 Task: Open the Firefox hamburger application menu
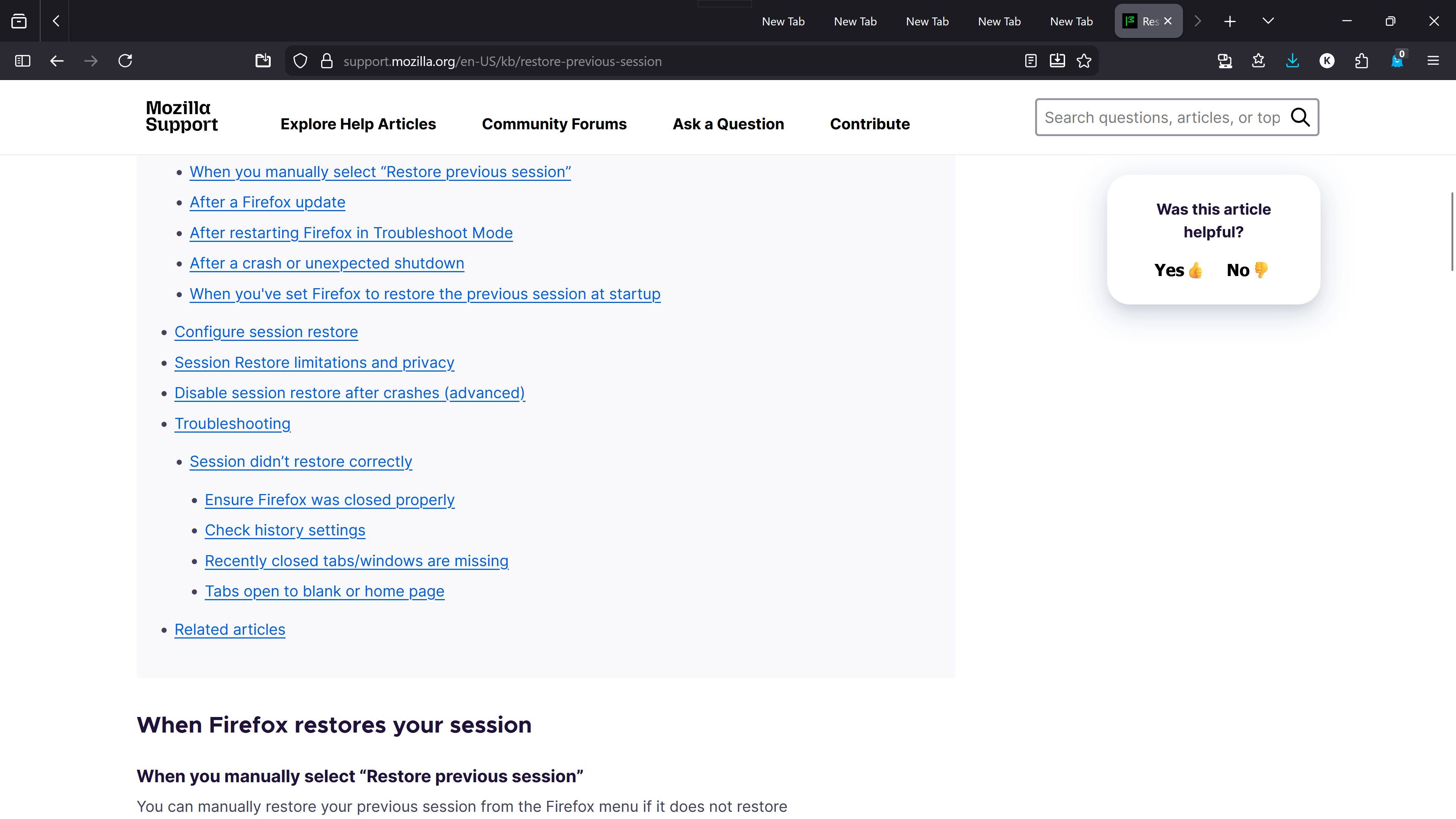click(x=1433, y=61)
